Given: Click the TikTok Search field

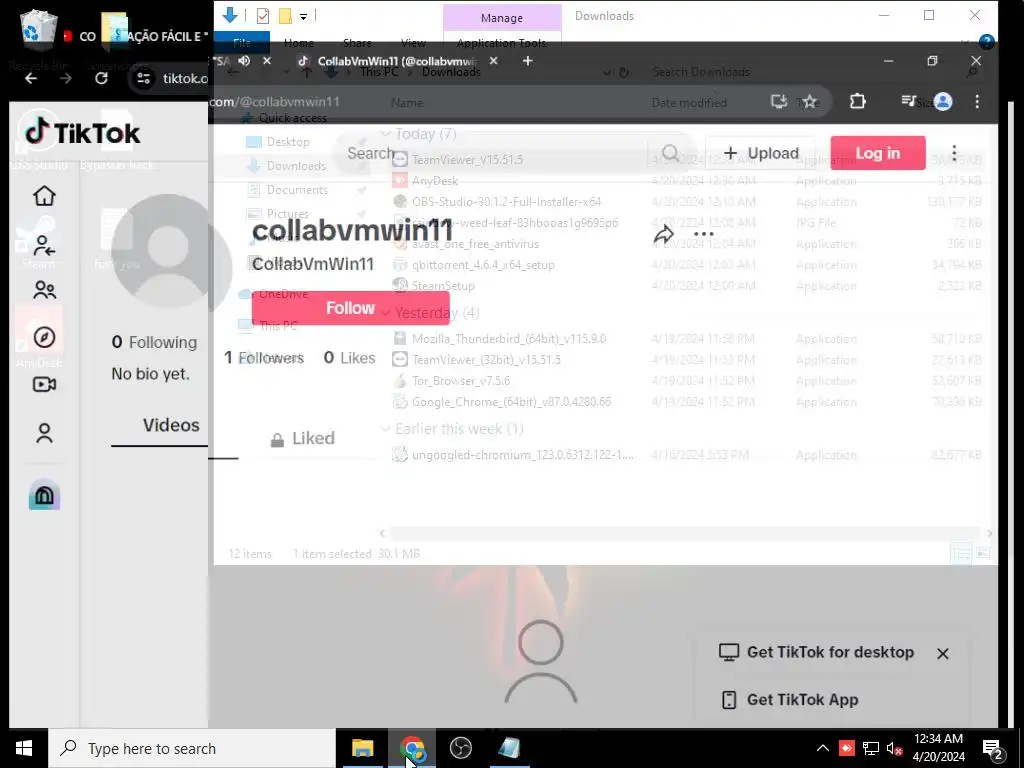Looking at the screenshot, I should [494, 153].
